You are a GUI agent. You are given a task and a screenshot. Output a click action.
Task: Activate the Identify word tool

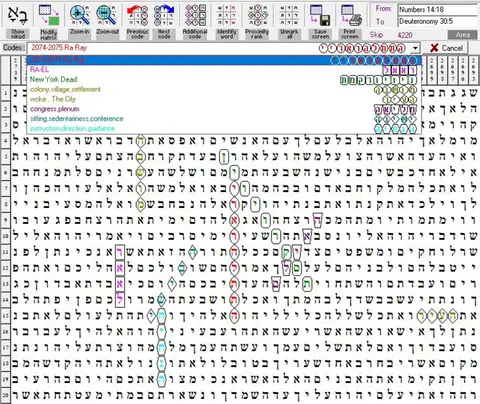pyautogui.click(x=227, y=21)
